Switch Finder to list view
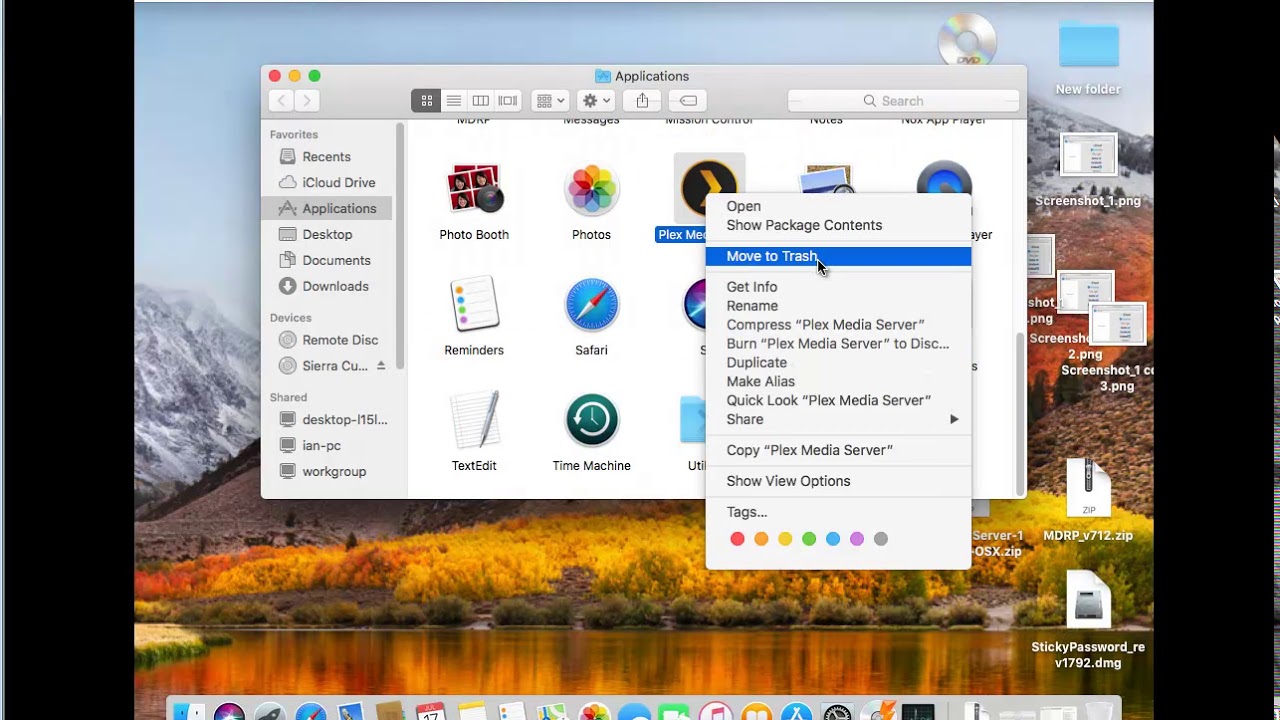This screenshot has width=1280, height=720. coord(453,100)
